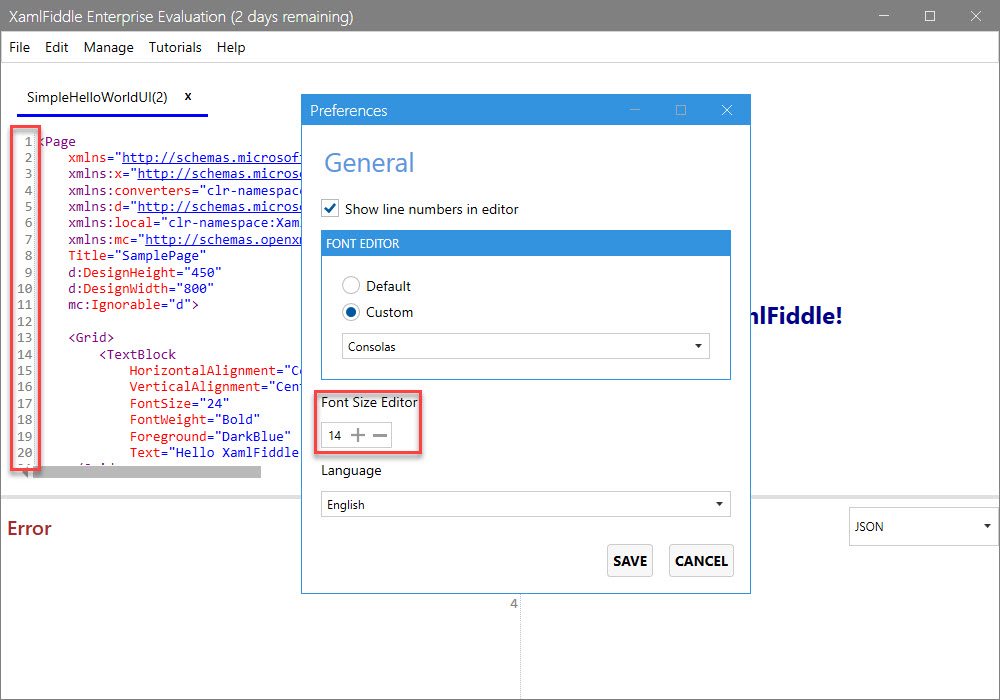The height and width of the screenshot is (700, 1000).
Task: Minimize the XamlFiddle main window
Action: (884, 16)
